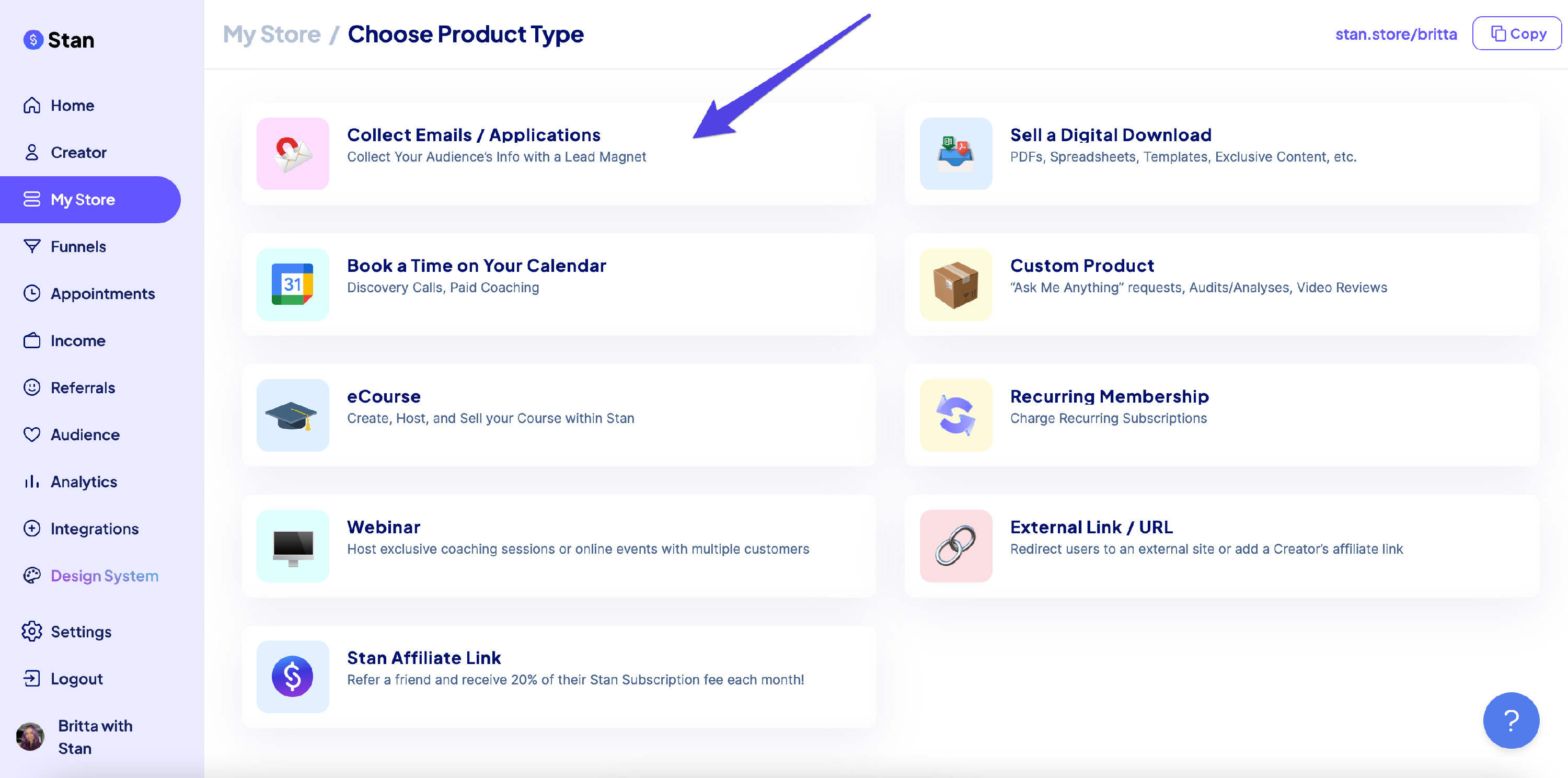
Task: Select the Design System palette icon
Action: coord(32,575)
